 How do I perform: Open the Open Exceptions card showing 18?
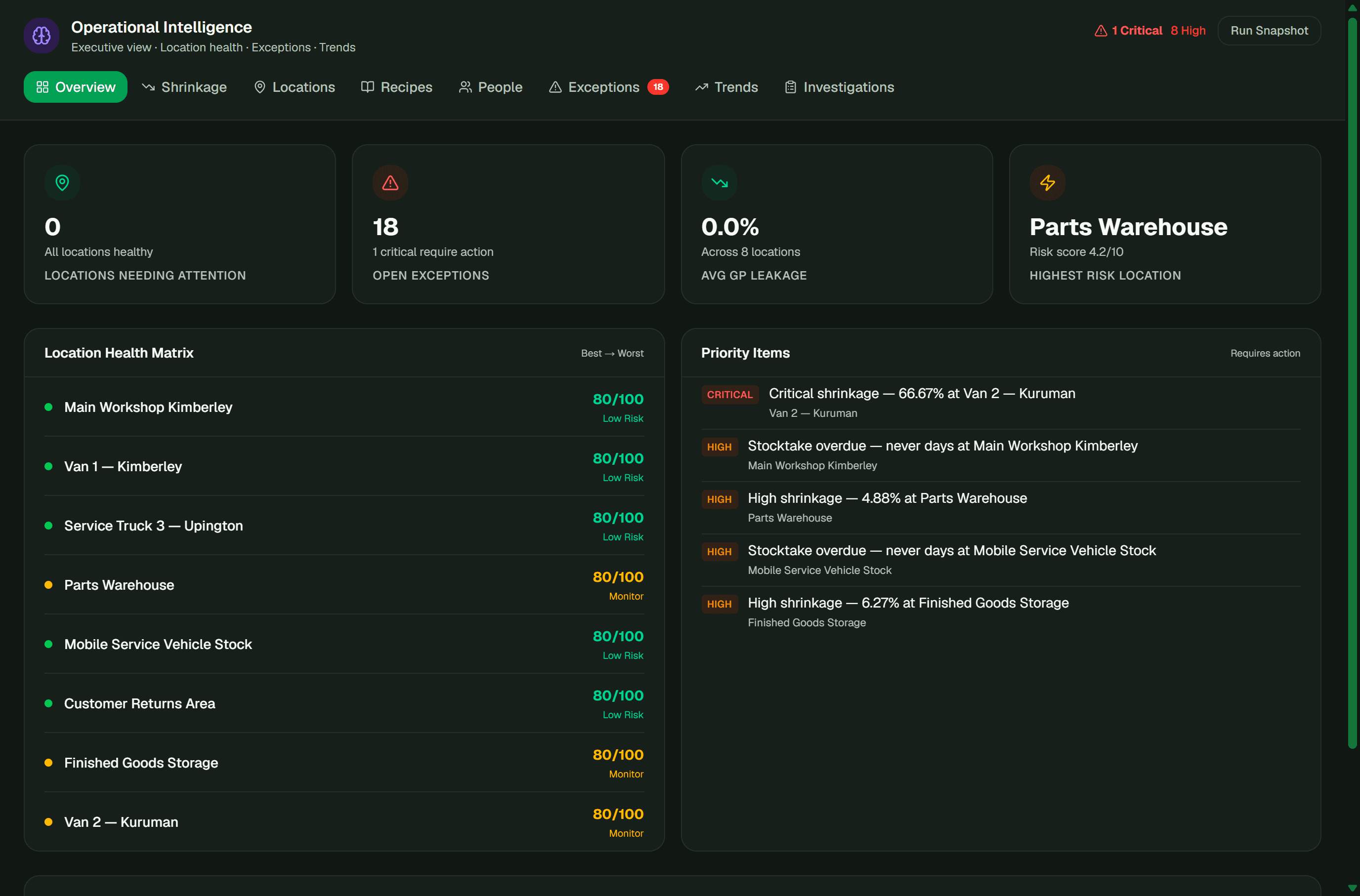pyautogui.click(x=508, y=224)
